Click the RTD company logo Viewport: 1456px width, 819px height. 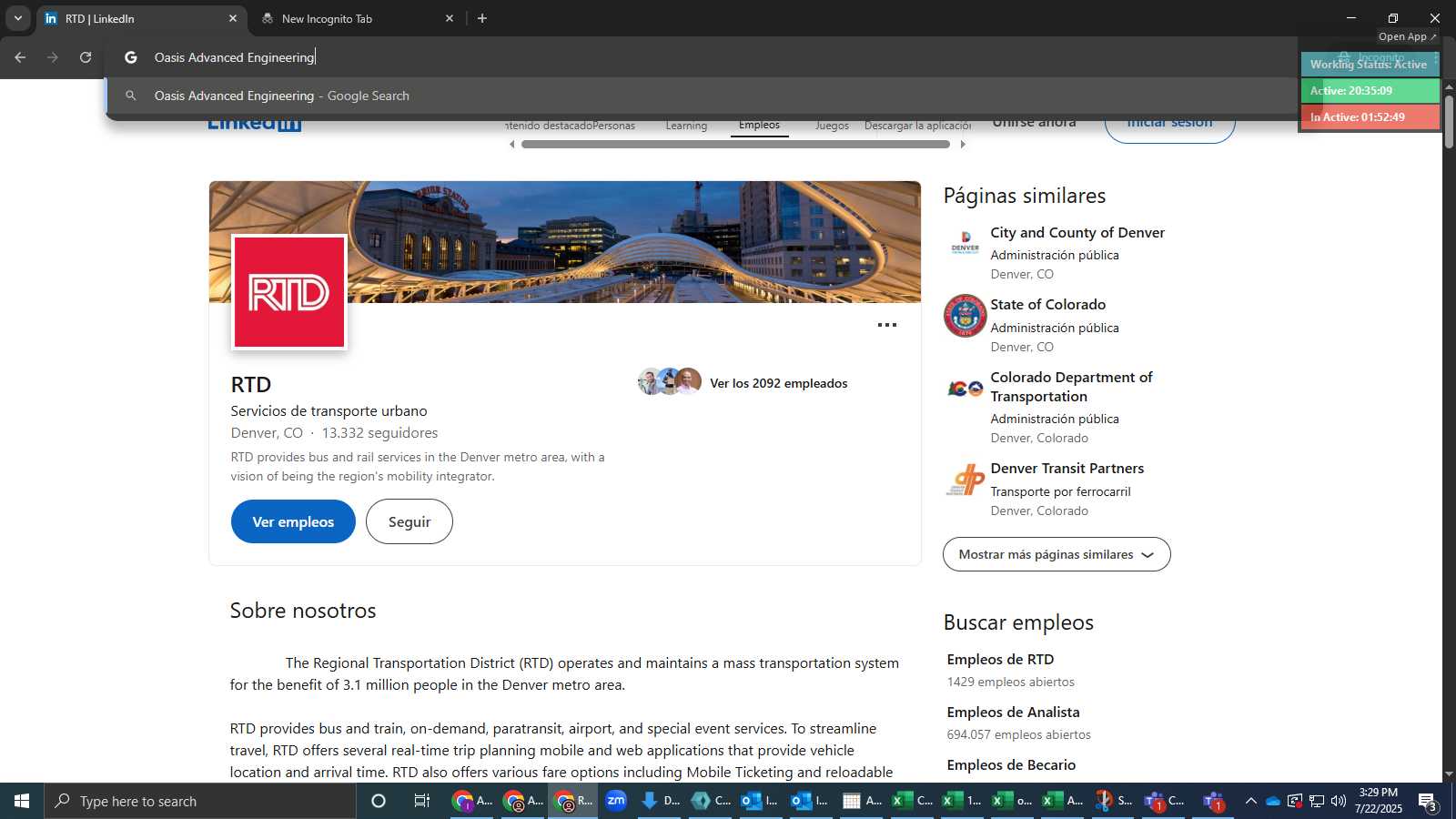tap(289, 292)
